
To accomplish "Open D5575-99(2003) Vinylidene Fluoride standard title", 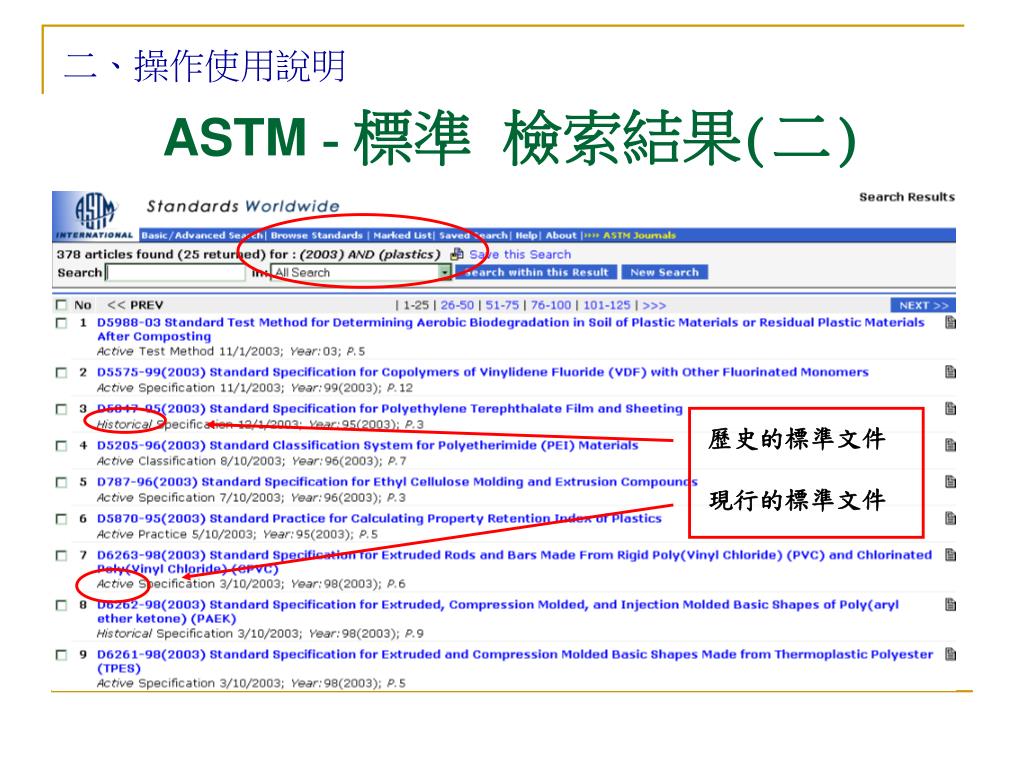I will click(x=483, y=372).
